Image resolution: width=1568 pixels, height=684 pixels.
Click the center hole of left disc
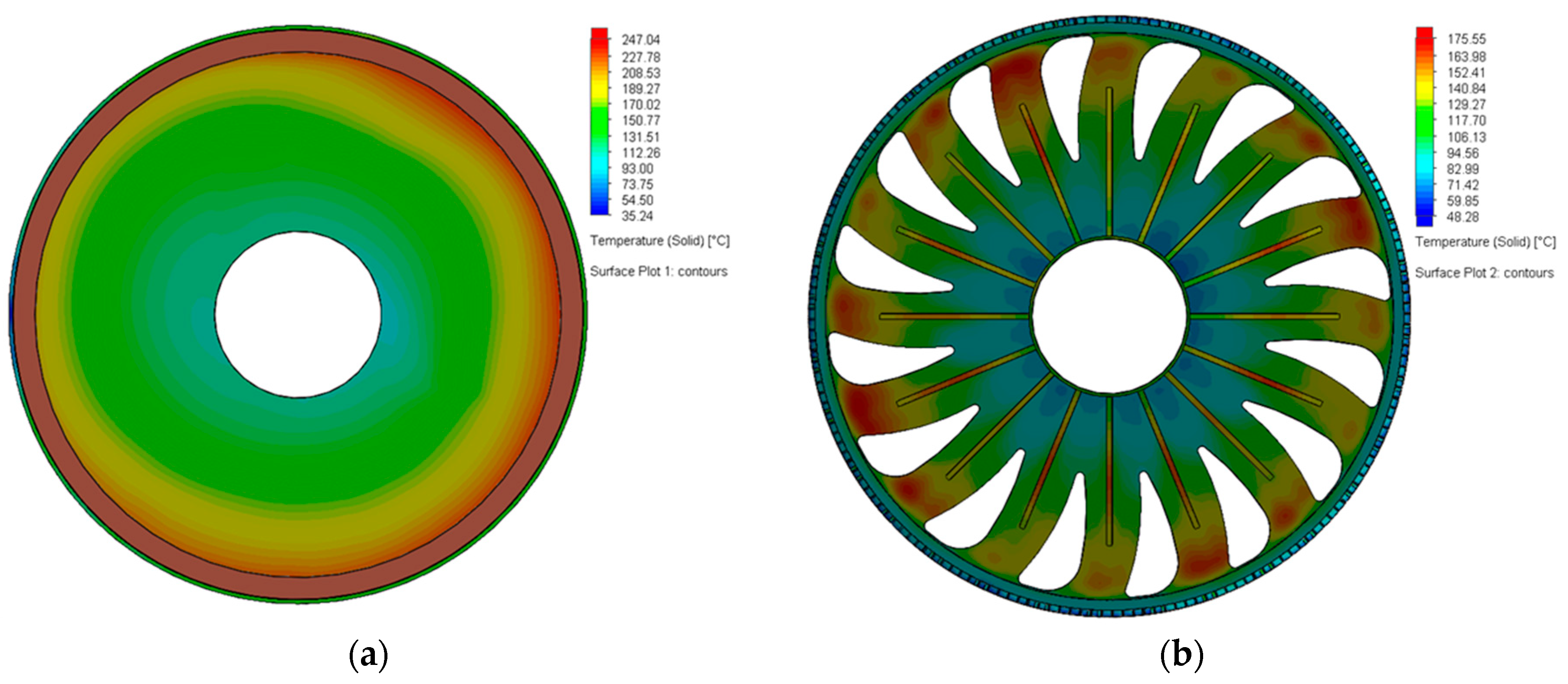[298, 314]
